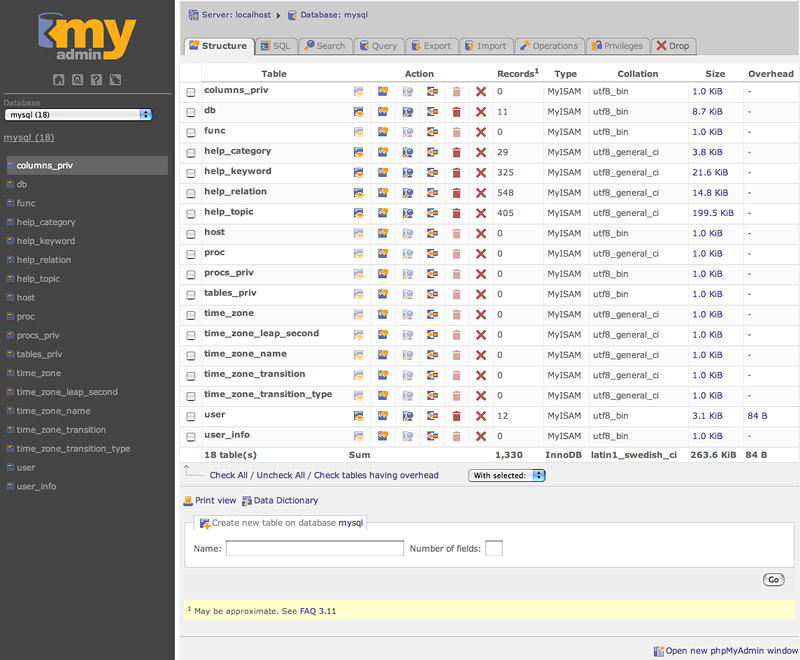800x660 pixels.
Task: Open phpMyAdmin documentation question-mark icon
Action: [x=96, y=80]
